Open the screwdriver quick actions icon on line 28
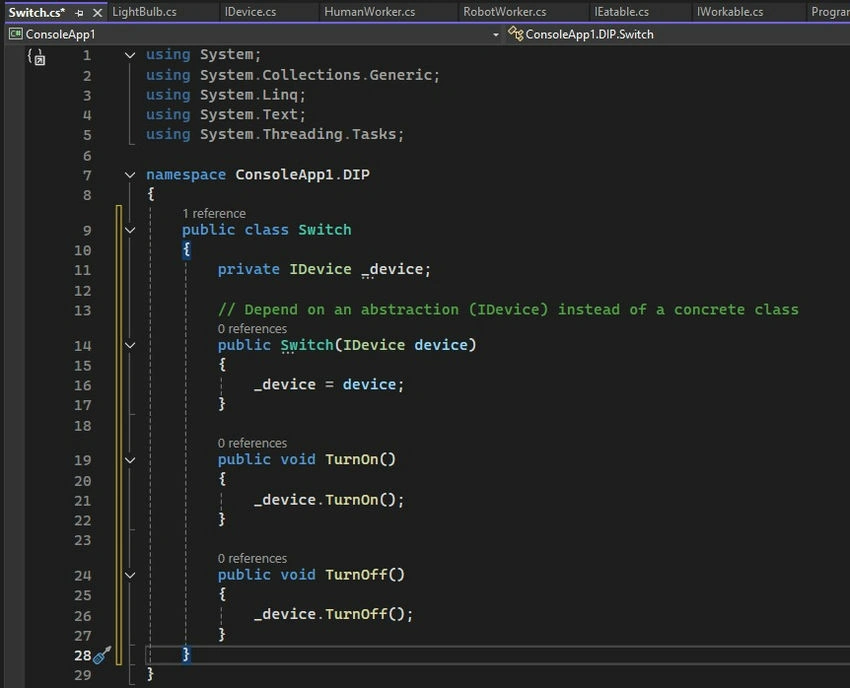Viewport: 850px width, 688px height. (x=102, y=655)
